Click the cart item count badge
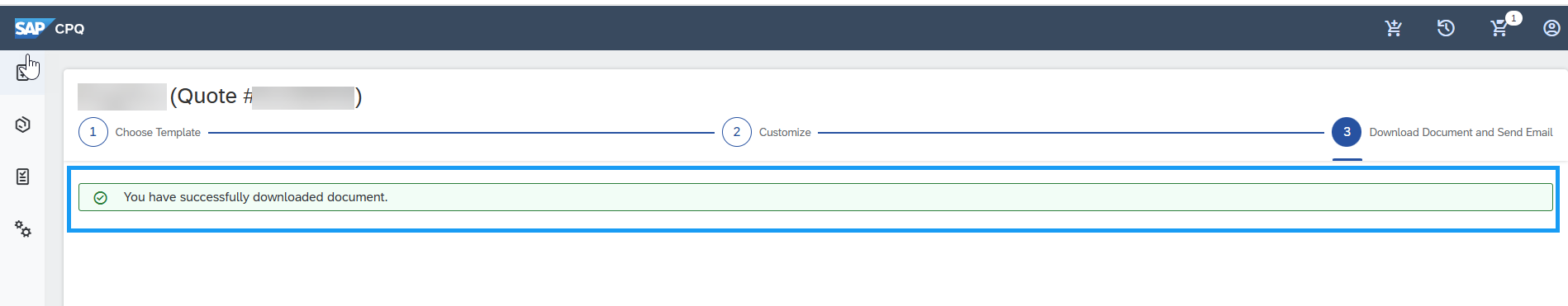The width and height of the screenshot is (1568, 306). tap(1513, 18)
